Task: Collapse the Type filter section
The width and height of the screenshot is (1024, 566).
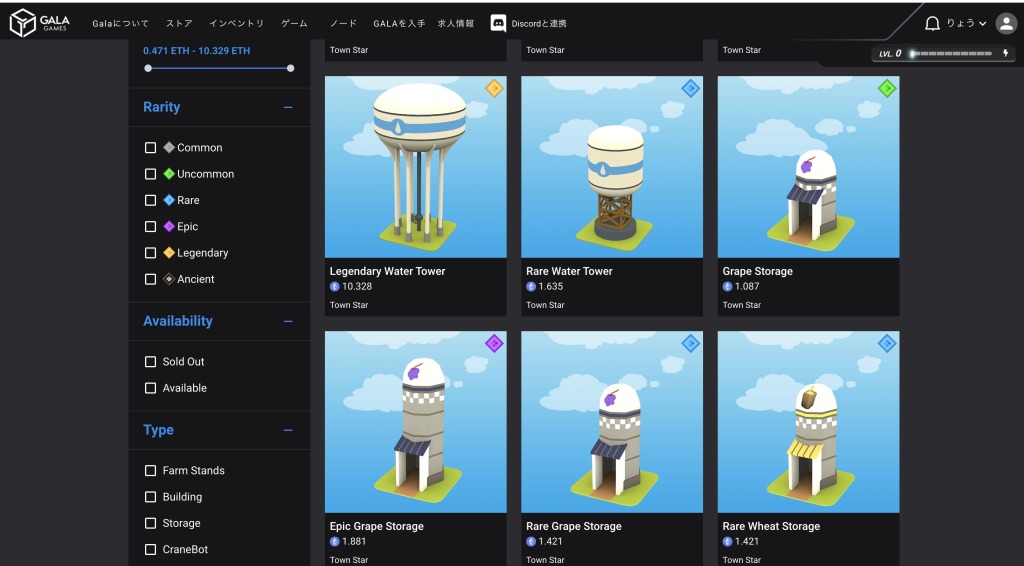Action: pyautogui.click(x=288, y=430)
